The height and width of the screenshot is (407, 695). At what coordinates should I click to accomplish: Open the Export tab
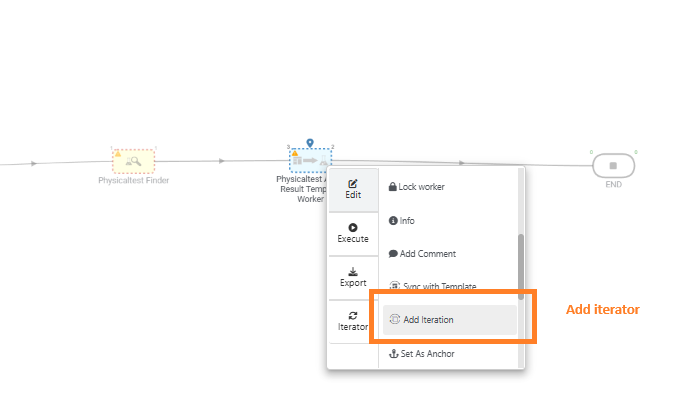[353, 278]
